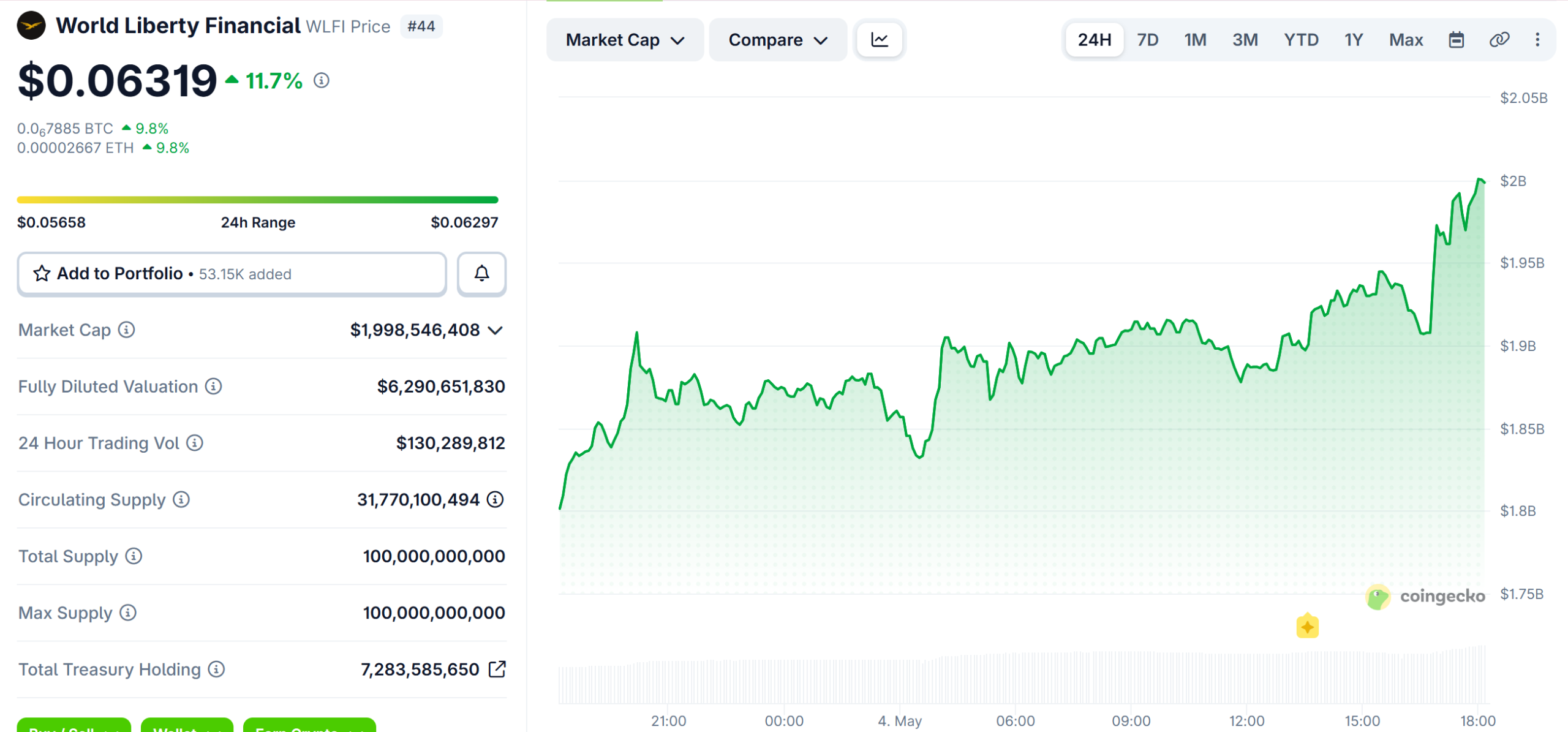Open the calendar date range picker icon
The width and height of the screenshot is (1568, 732).
[1456, 40]
